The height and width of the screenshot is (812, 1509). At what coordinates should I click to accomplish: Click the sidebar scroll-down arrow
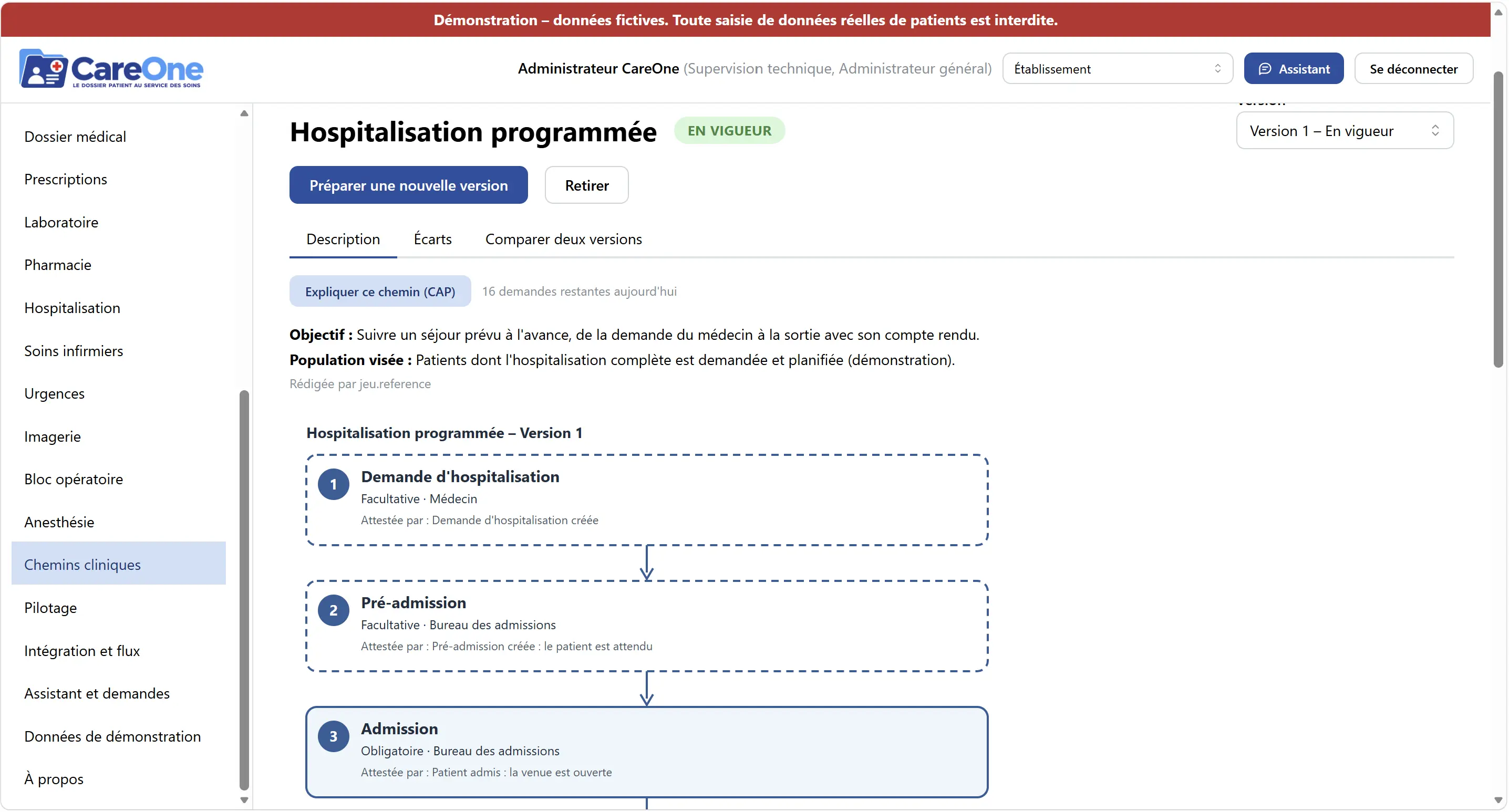244,800
